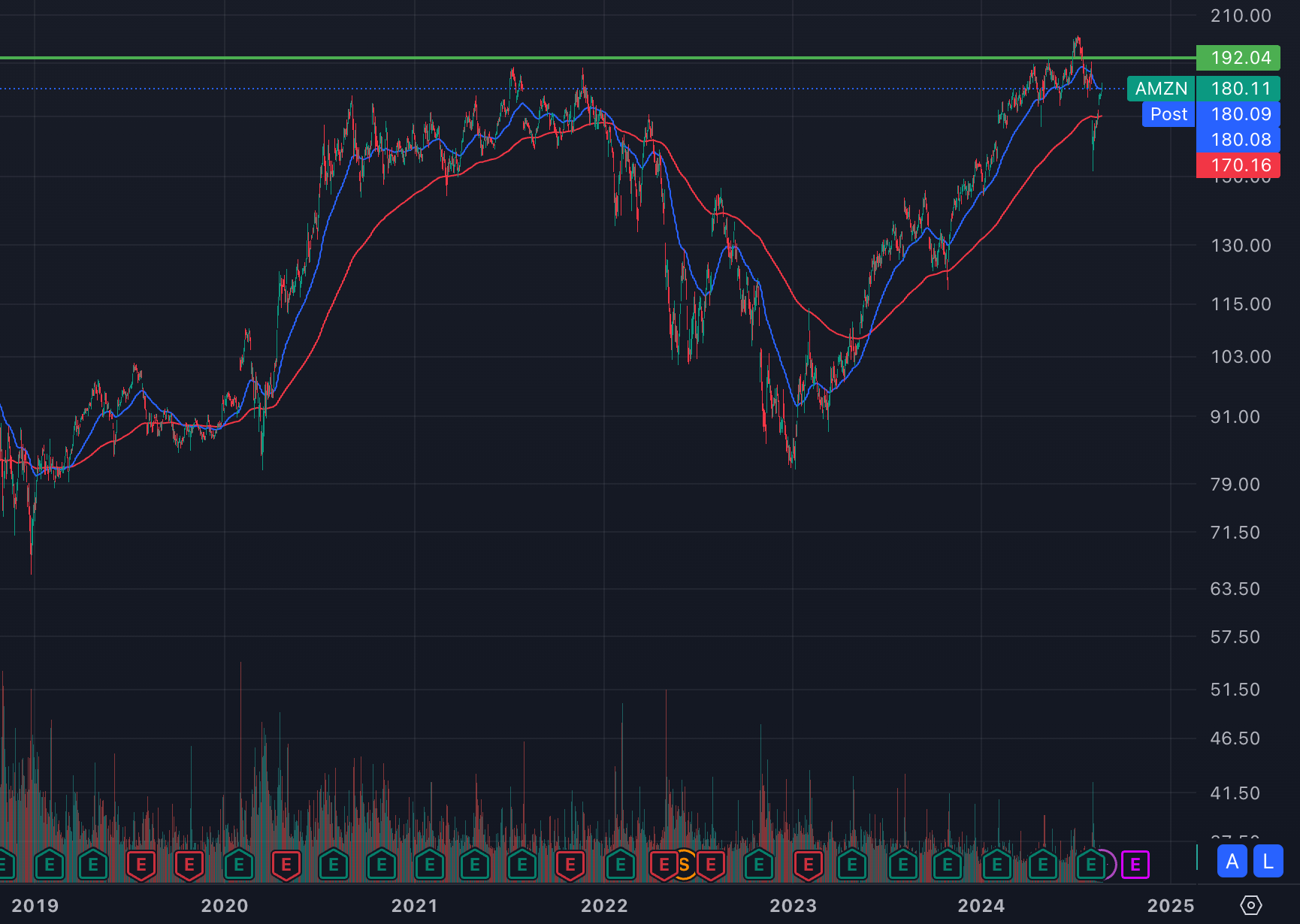Select the blue 180.08 indicator label
This screenshot has width=1300, height=924.
(1238, 140)
